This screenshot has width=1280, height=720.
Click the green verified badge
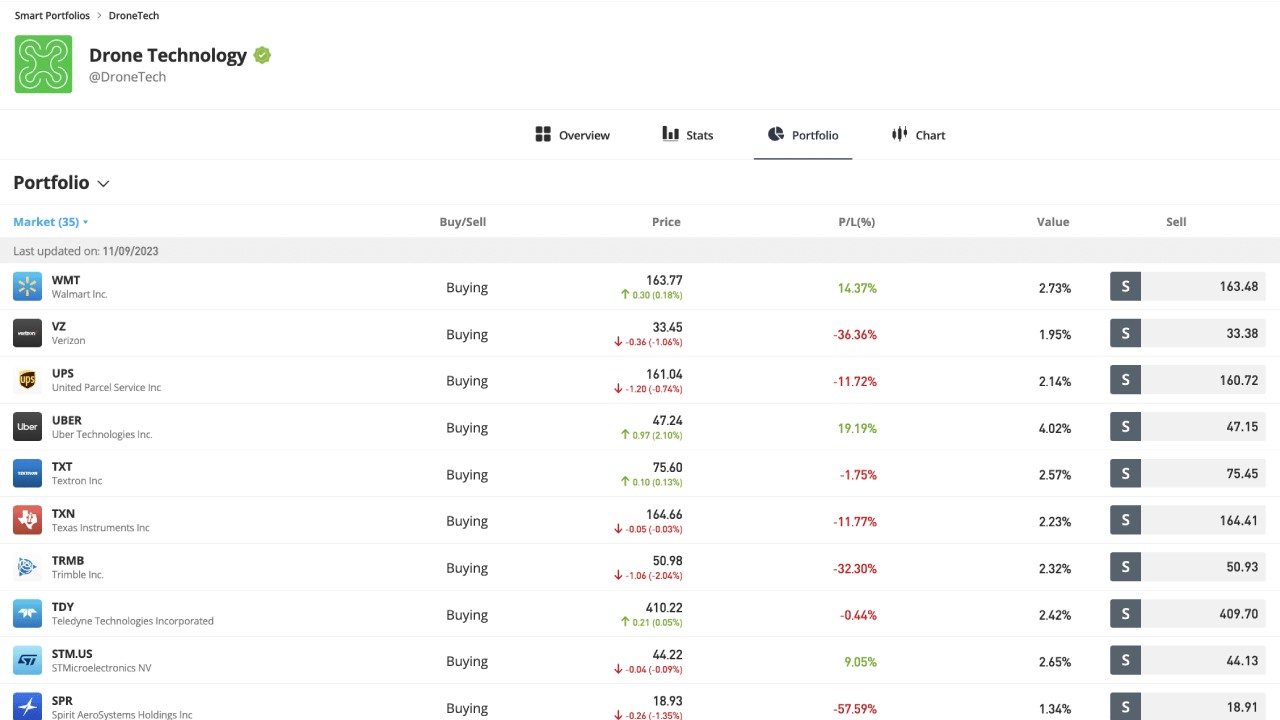click(262, 56)
